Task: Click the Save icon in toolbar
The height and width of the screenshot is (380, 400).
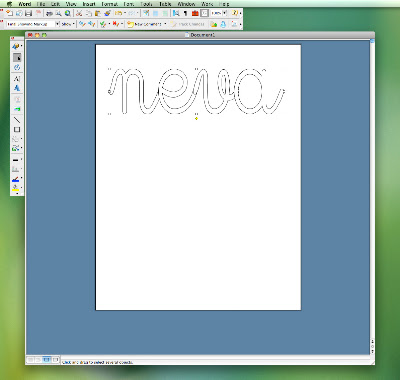Action: (x=28, y=13)
